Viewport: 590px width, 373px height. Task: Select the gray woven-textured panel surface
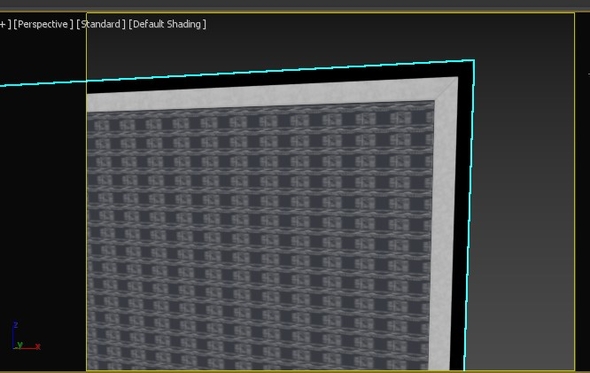pyautogui.click(x=260, y=237)
